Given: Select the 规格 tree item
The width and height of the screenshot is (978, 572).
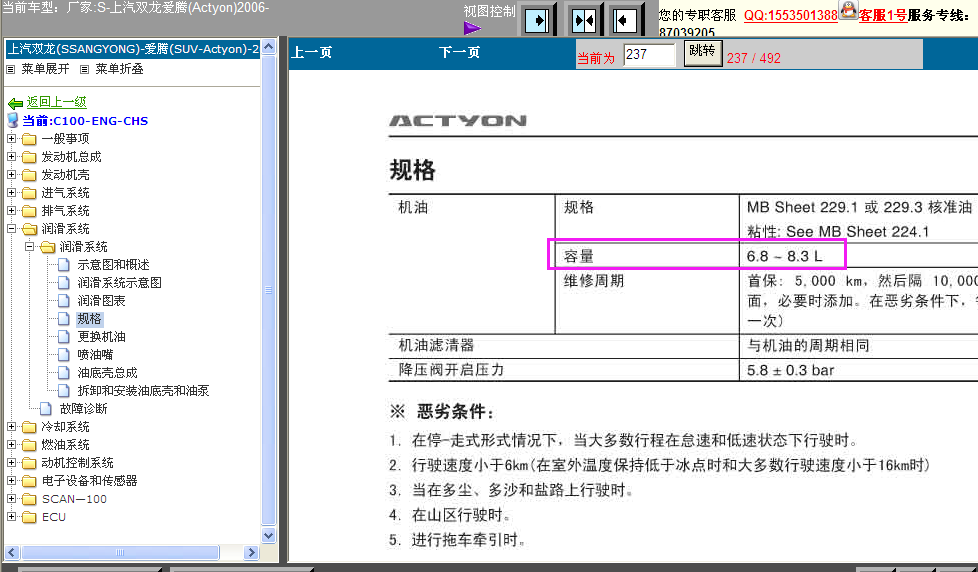Looking at the screenshot, I should 89,319.
